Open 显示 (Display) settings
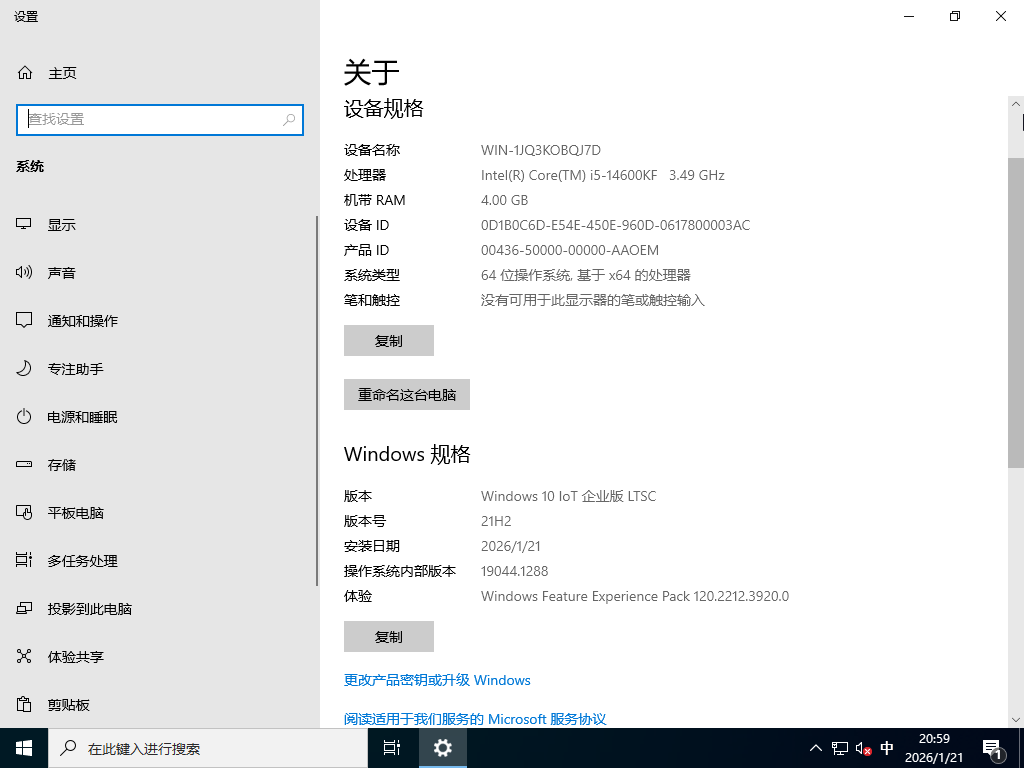 62,224
